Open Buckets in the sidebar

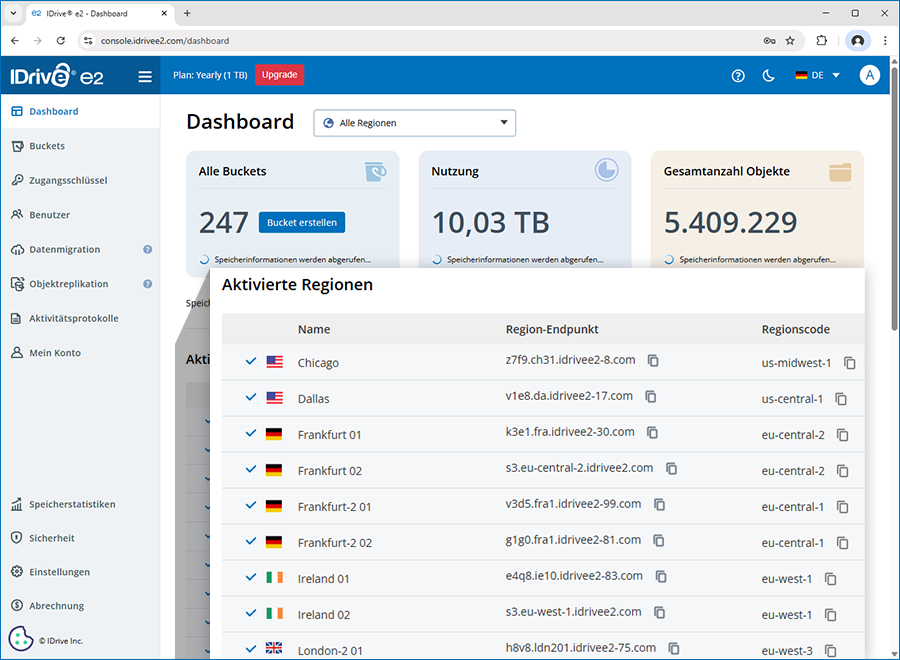[47, 146]
